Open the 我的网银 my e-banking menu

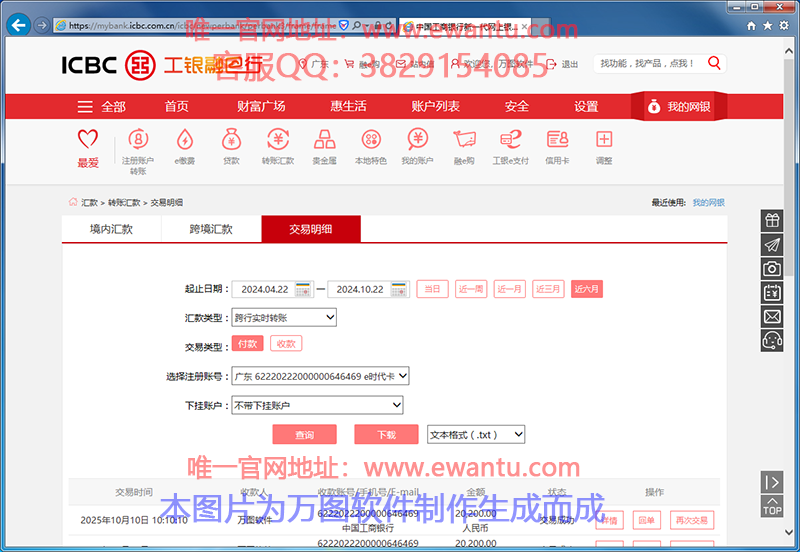[x=679, y=106]
